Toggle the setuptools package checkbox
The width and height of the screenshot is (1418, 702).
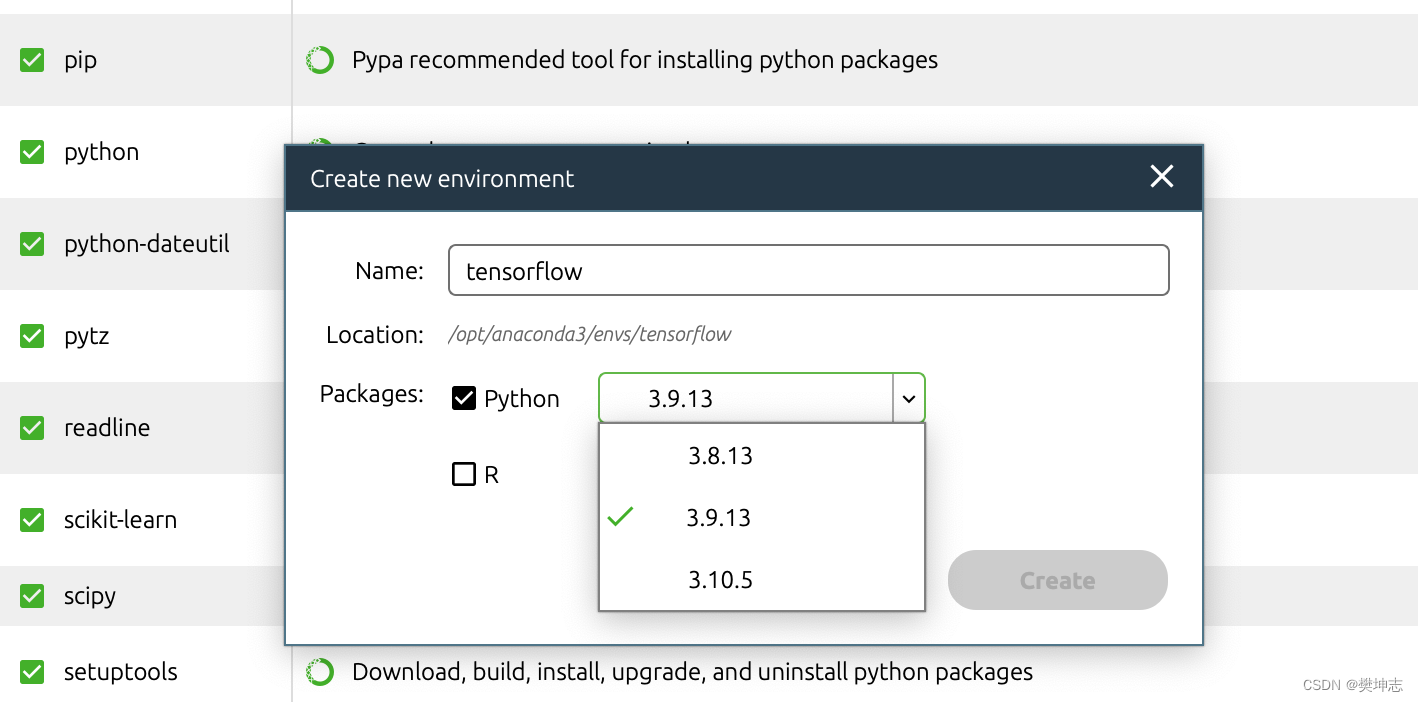pyautogui.click(x=32, y=672)
